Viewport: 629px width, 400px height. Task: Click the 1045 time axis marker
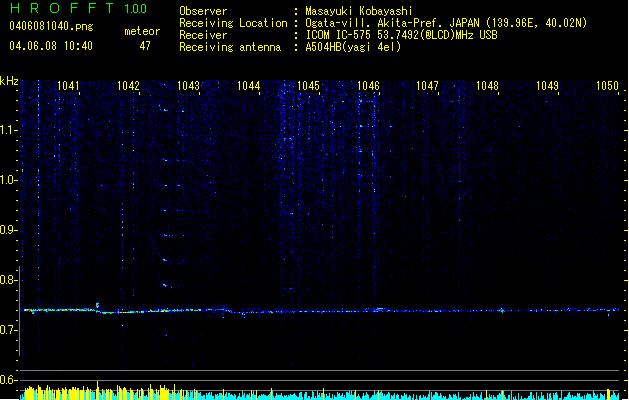pos(308,86)
